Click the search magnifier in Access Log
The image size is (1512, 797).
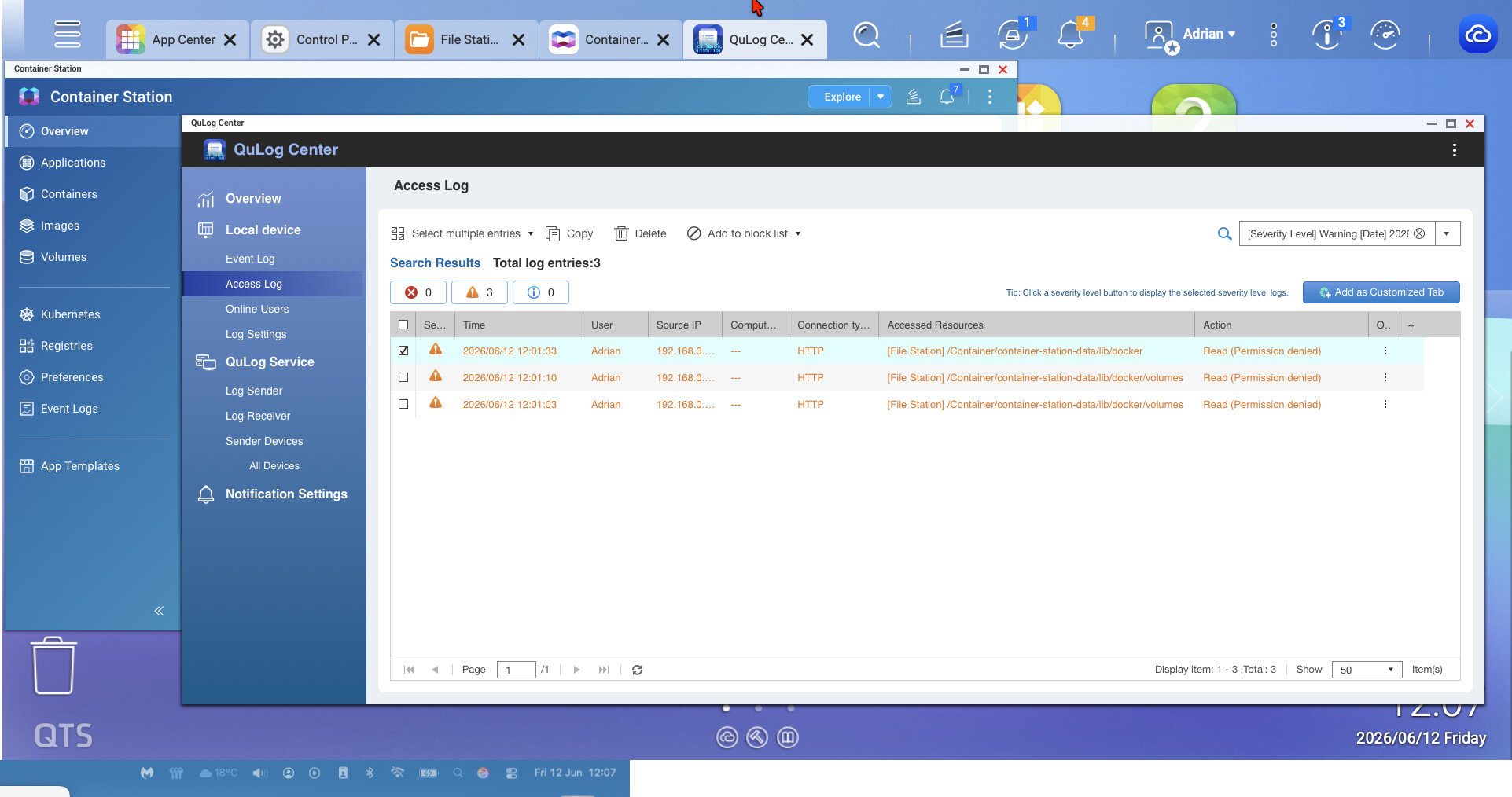point(1224,233)
